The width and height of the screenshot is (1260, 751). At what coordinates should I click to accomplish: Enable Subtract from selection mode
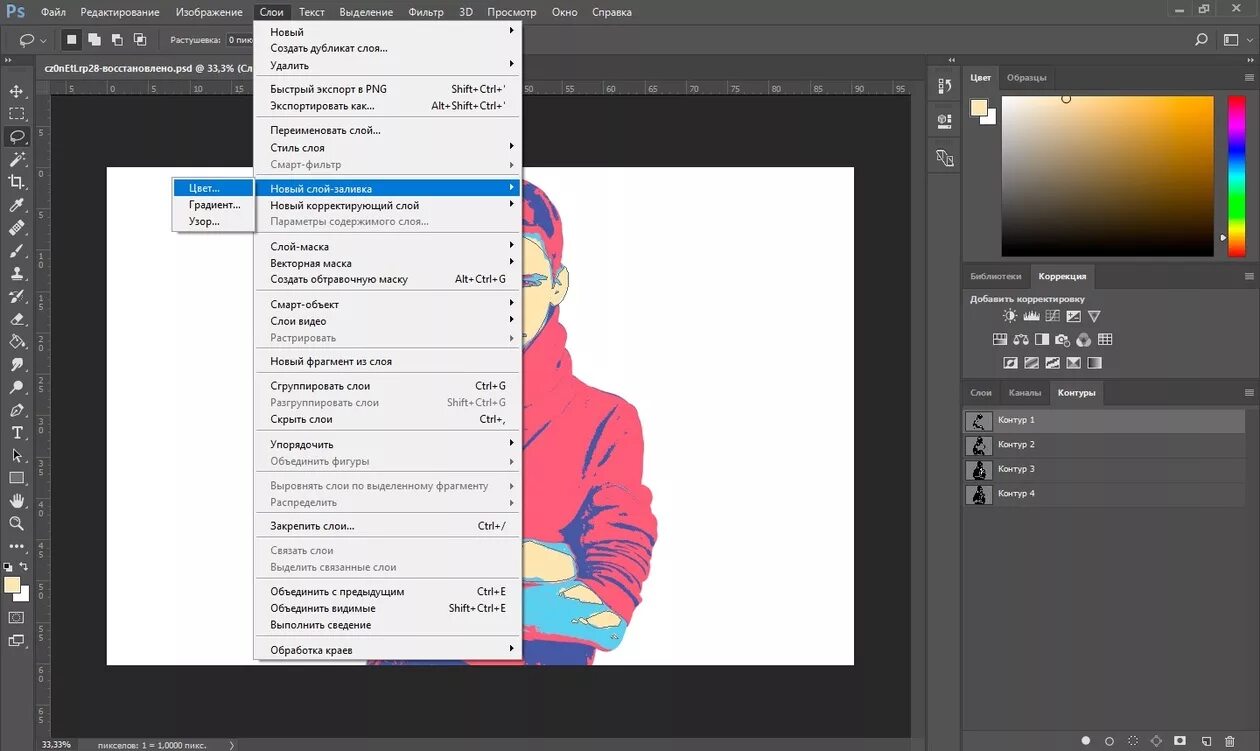(118, 40)
